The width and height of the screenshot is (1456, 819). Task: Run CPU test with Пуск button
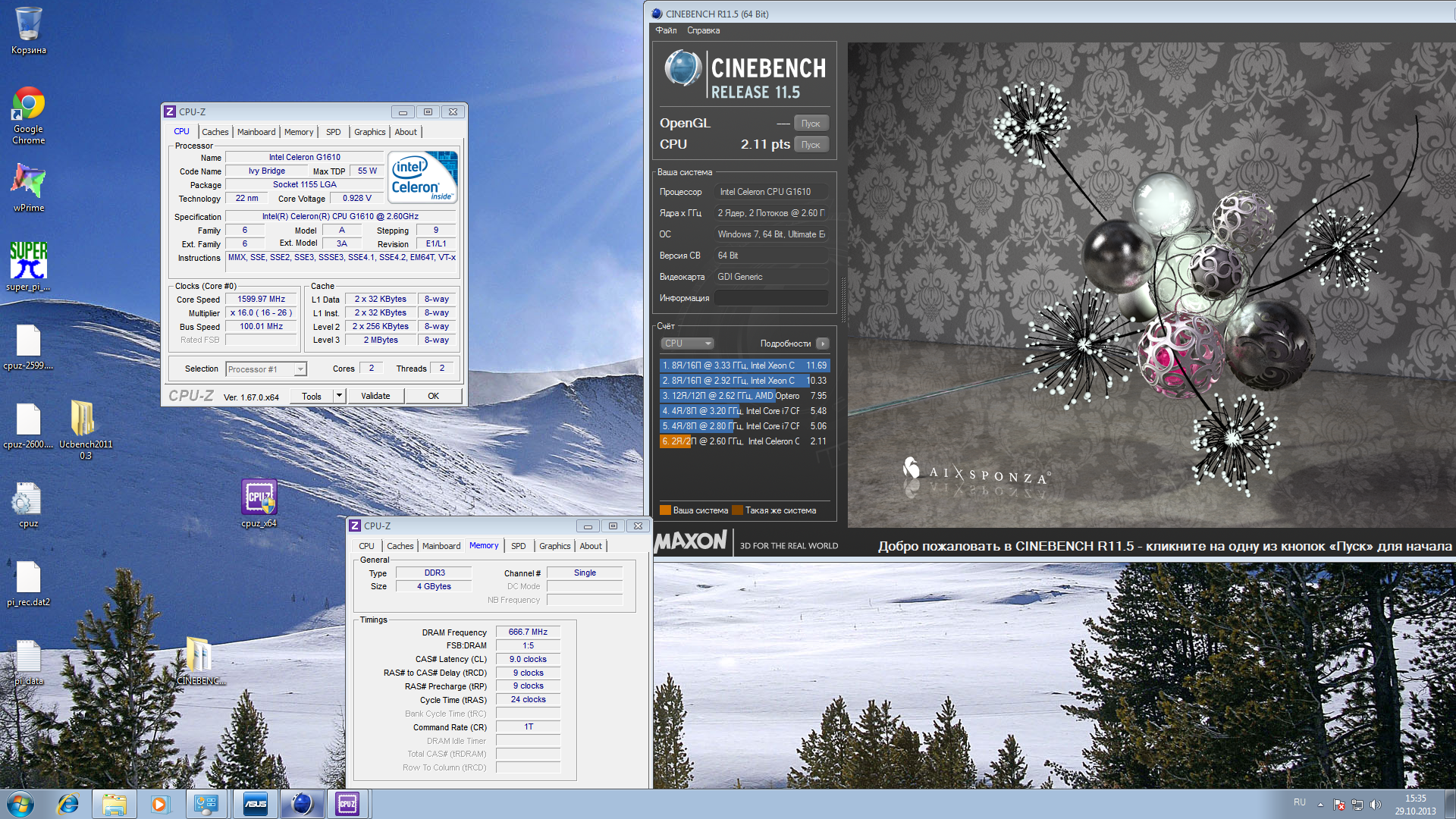pyautogui.click(x=811, y=145)
